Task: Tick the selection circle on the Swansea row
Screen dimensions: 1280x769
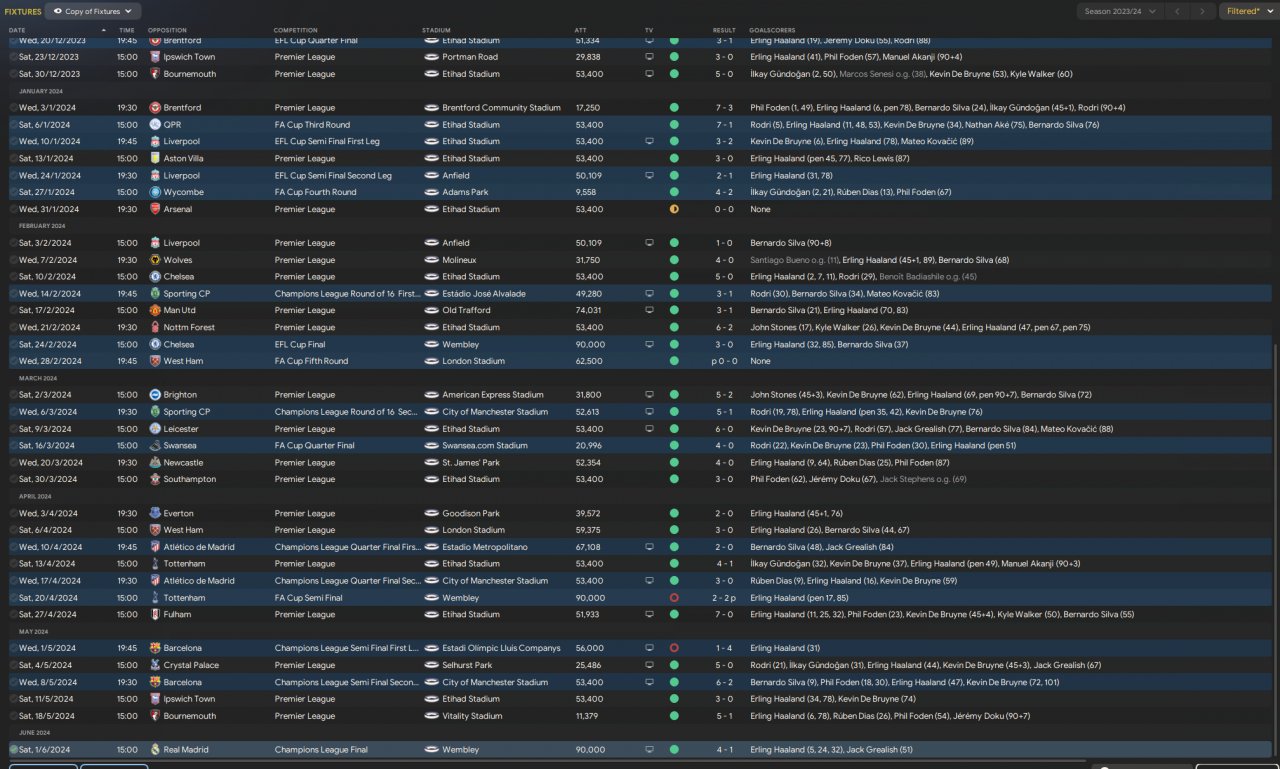Action: 14,446
